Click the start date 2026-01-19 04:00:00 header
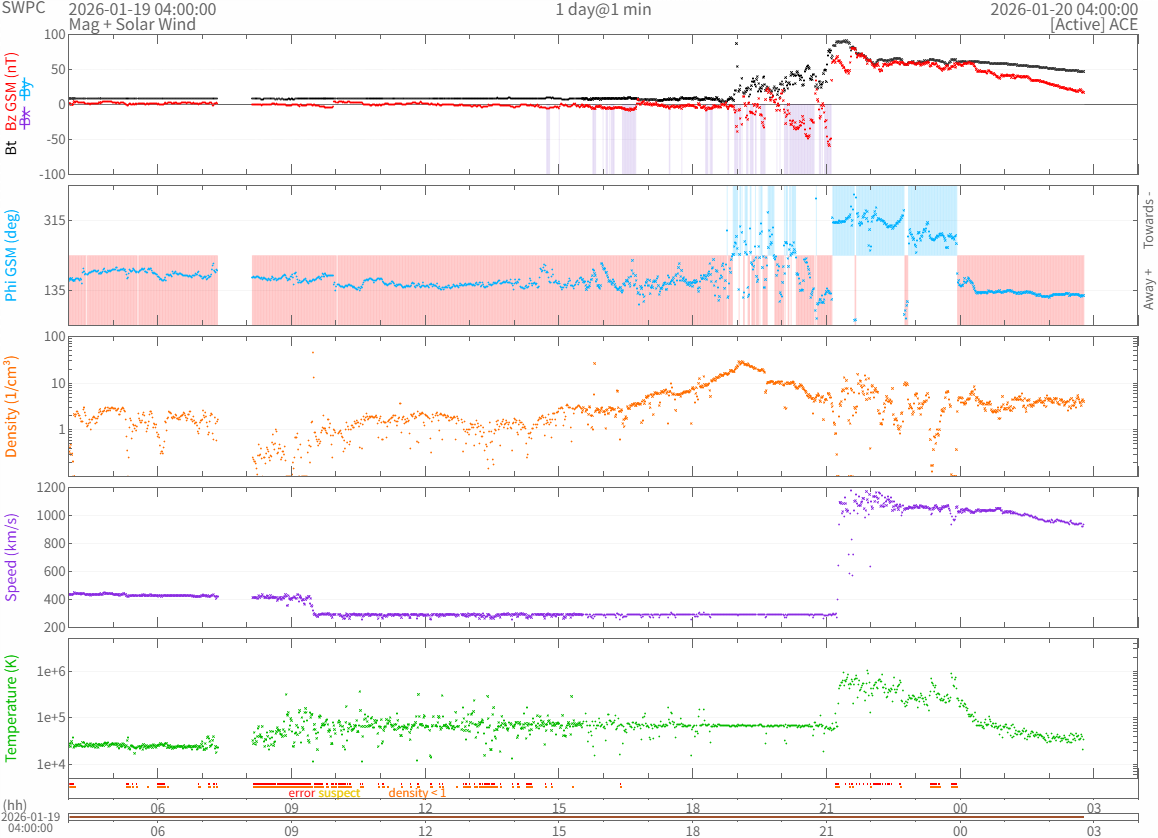 click(142, 9)
